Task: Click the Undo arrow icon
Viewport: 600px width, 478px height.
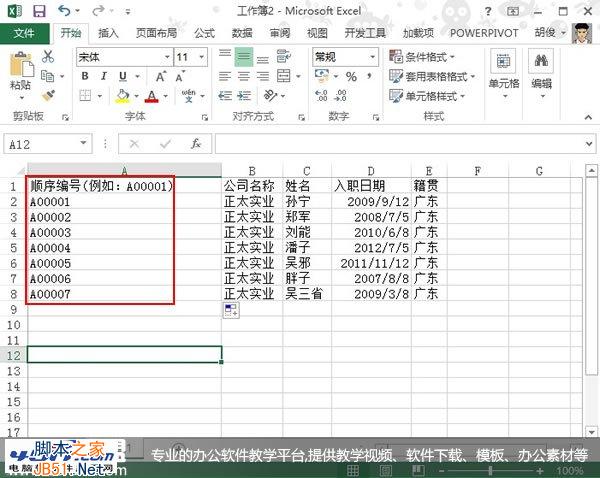Action: (64, 11)
